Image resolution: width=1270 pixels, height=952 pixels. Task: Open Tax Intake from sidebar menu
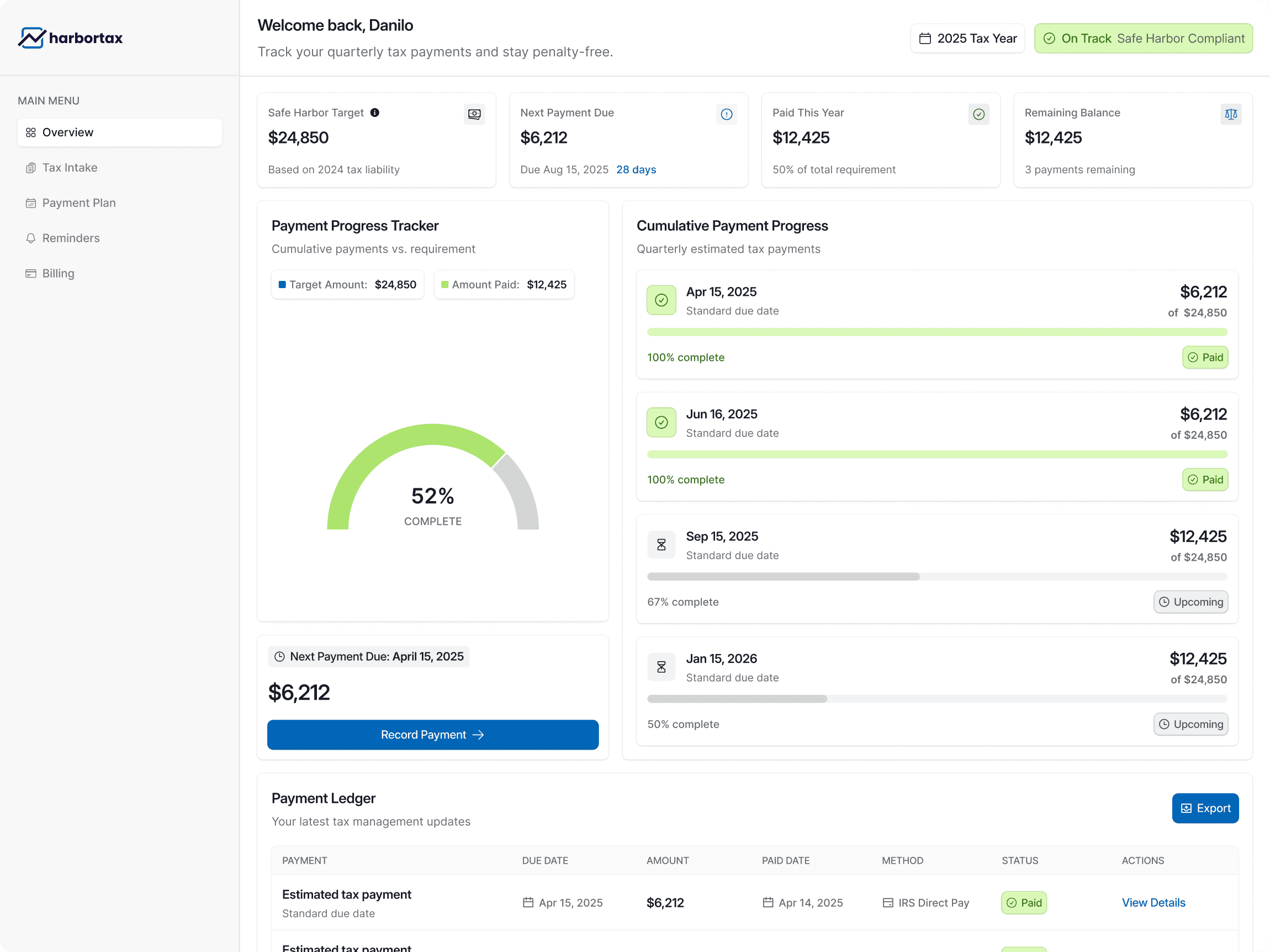tap(70, 168)
